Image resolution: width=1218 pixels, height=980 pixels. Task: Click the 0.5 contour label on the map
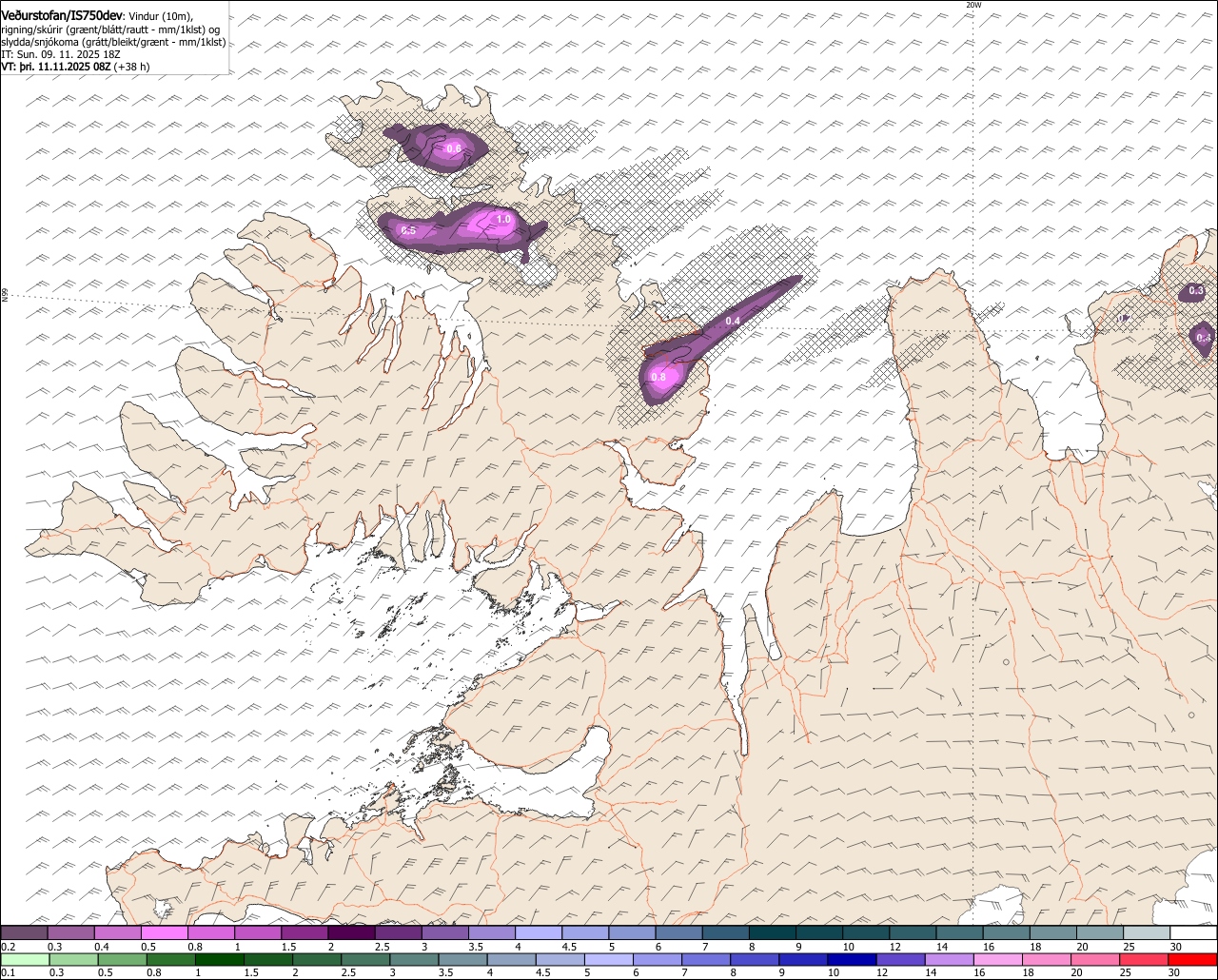pos(408,230)
